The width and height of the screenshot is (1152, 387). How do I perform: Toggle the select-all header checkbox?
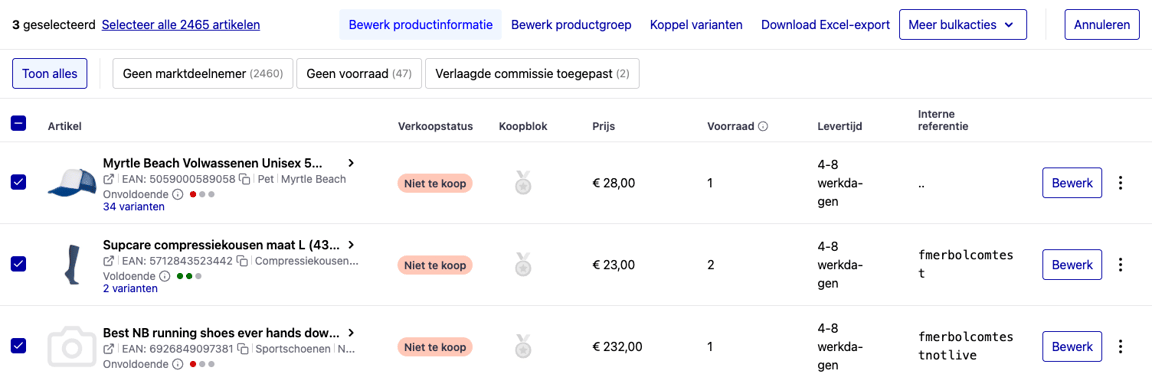[18, 124]
